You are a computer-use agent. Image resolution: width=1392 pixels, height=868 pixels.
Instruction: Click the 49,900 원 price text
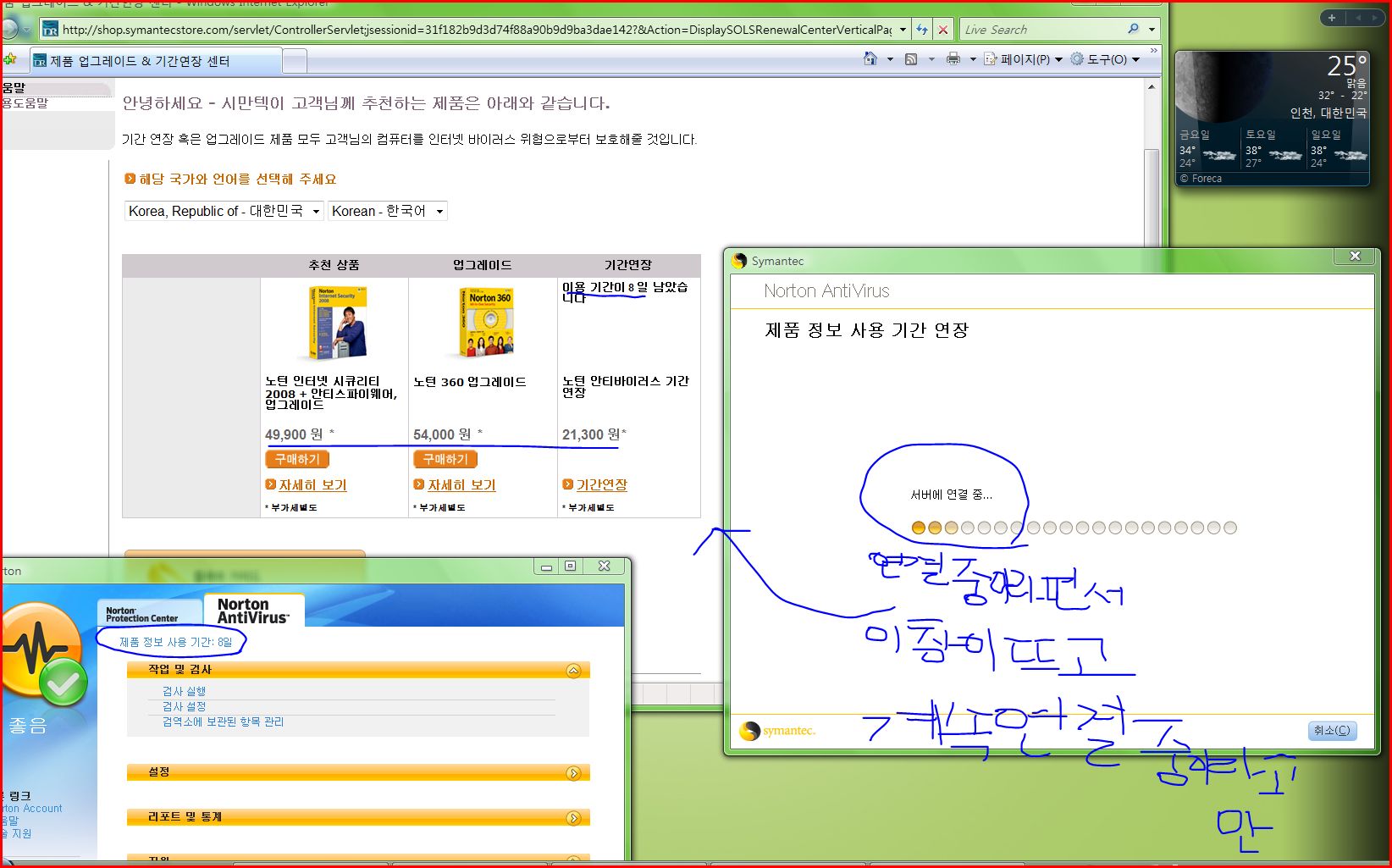click(294, 434)
